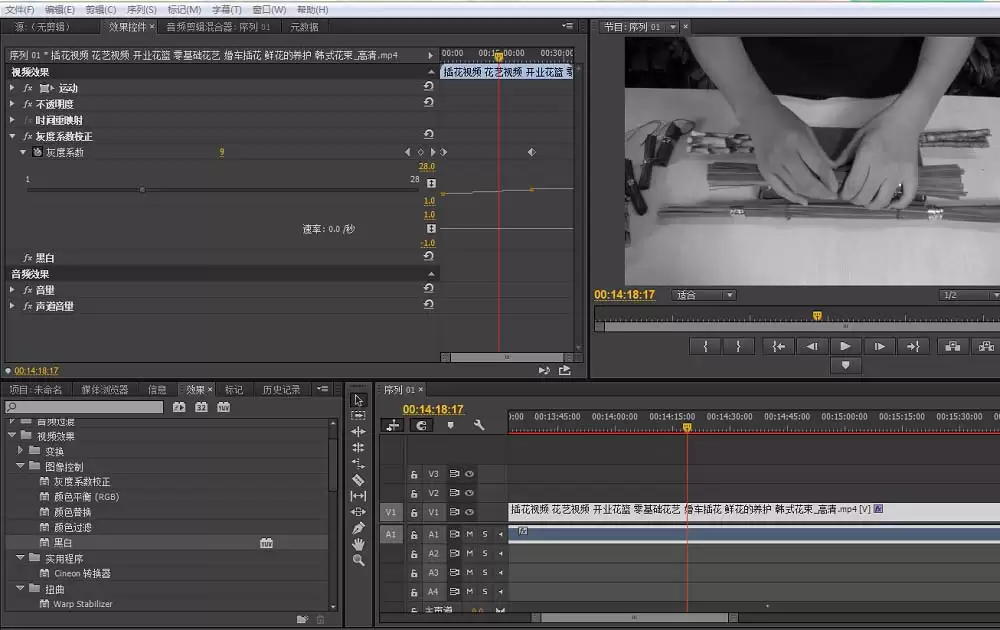Viewport: 1000px width, 630px height.
Task: Click the Mark In button in Program monitor
Action: click(706, 346)
